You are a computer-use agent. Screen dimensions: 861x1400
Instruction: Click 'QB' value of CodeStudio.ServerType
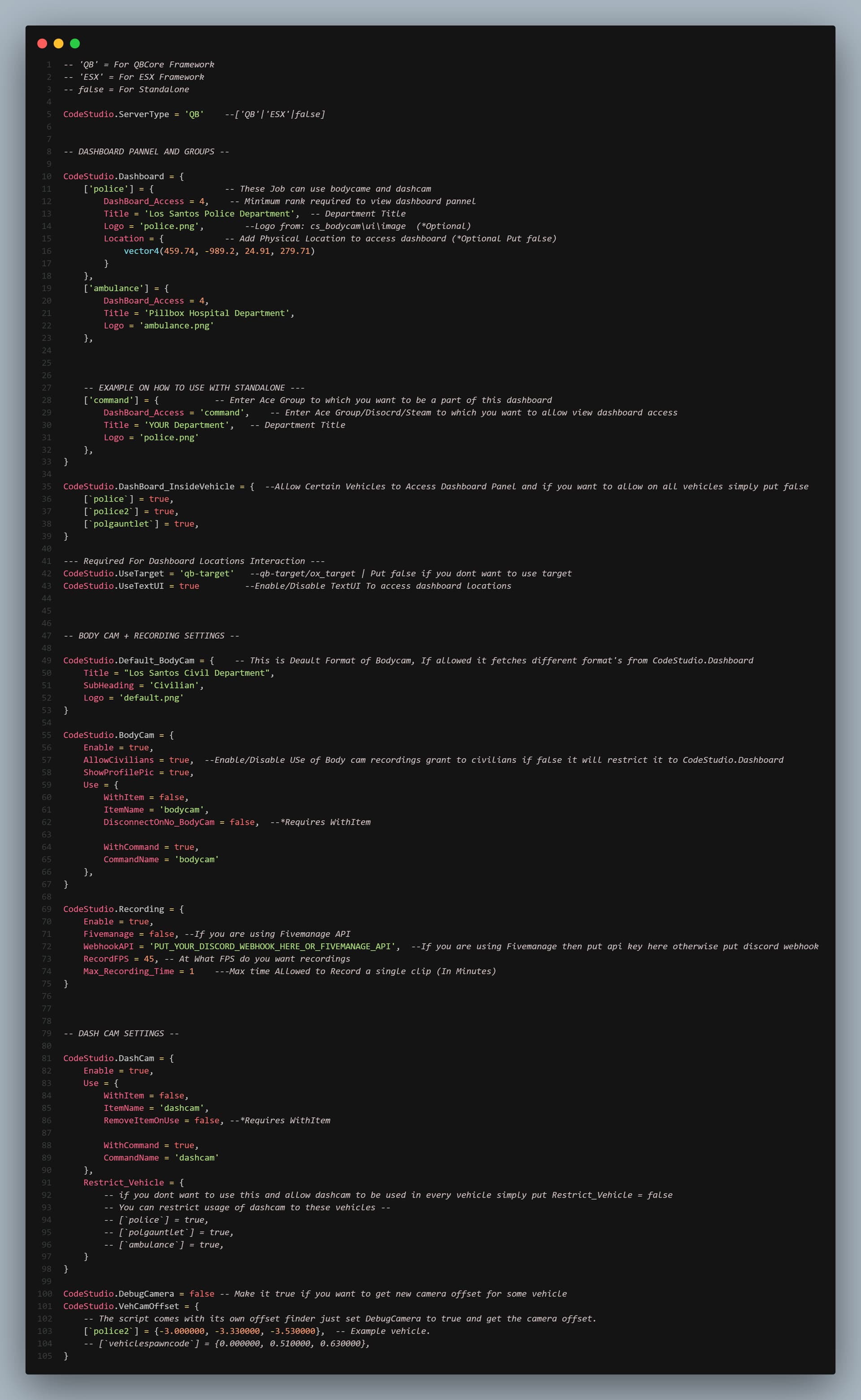[x=194, y=114]
